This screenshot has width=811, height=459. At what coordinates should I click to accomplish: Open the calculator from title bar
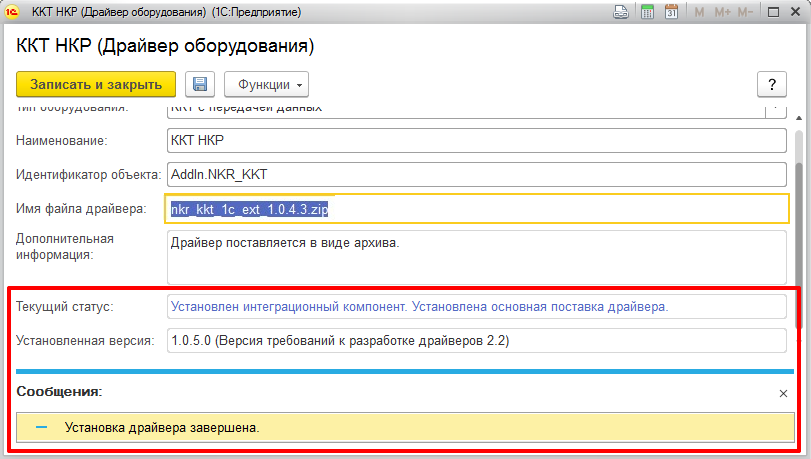pos(647,13)
